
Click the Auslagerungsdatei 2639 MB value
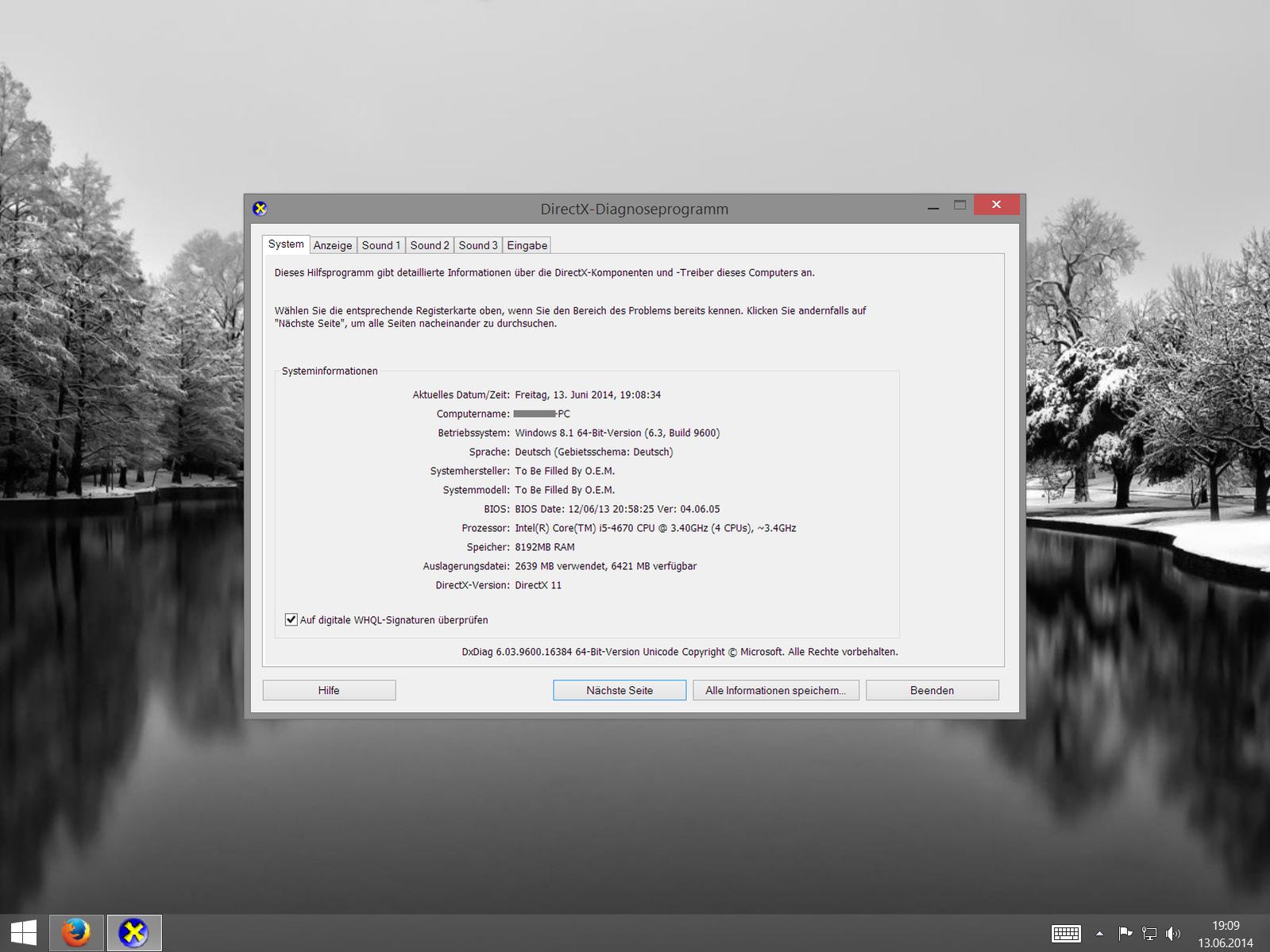tap(606, 566)
